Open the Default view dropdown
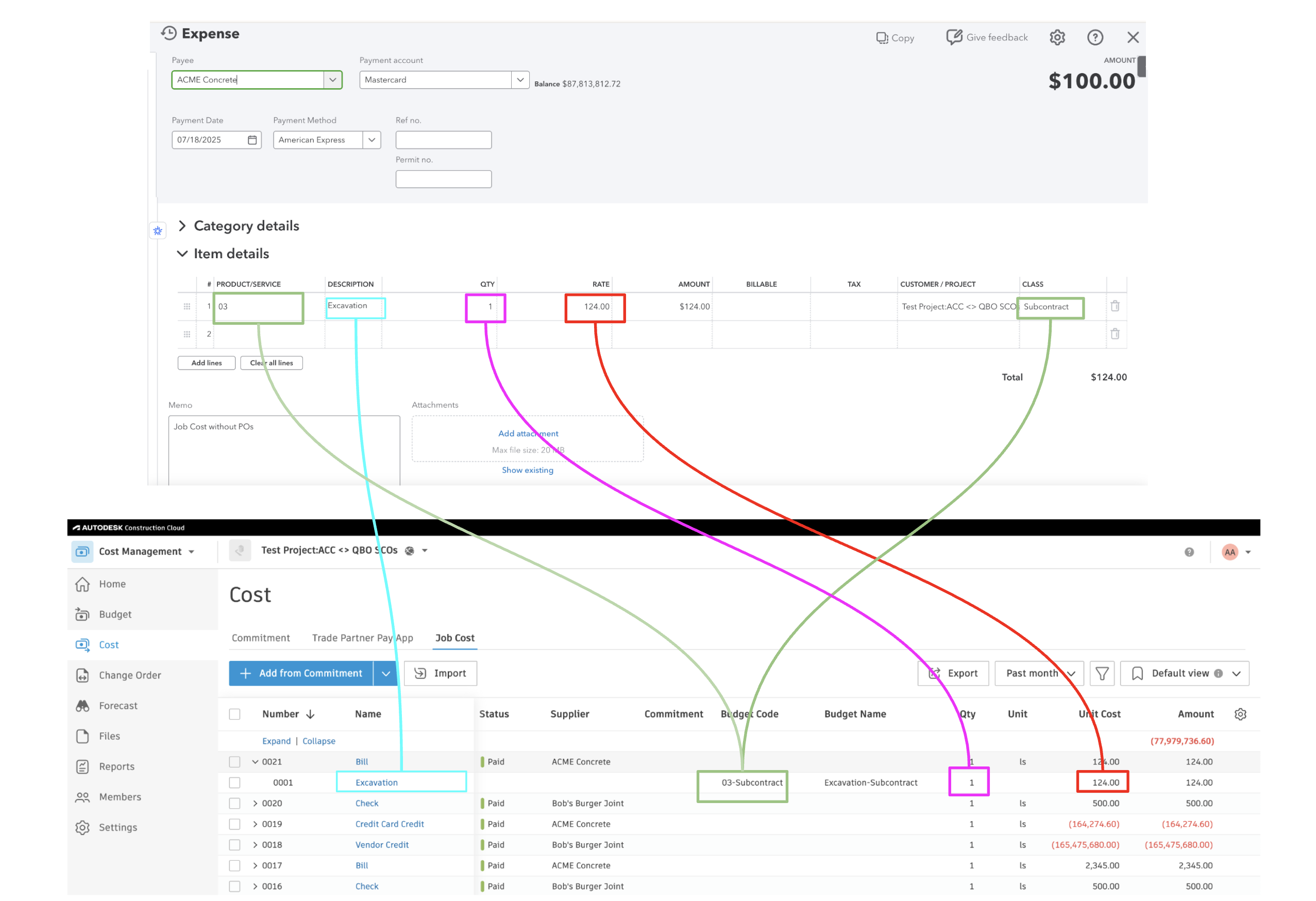The image size is (1316, 901). tap(1184, 673)
